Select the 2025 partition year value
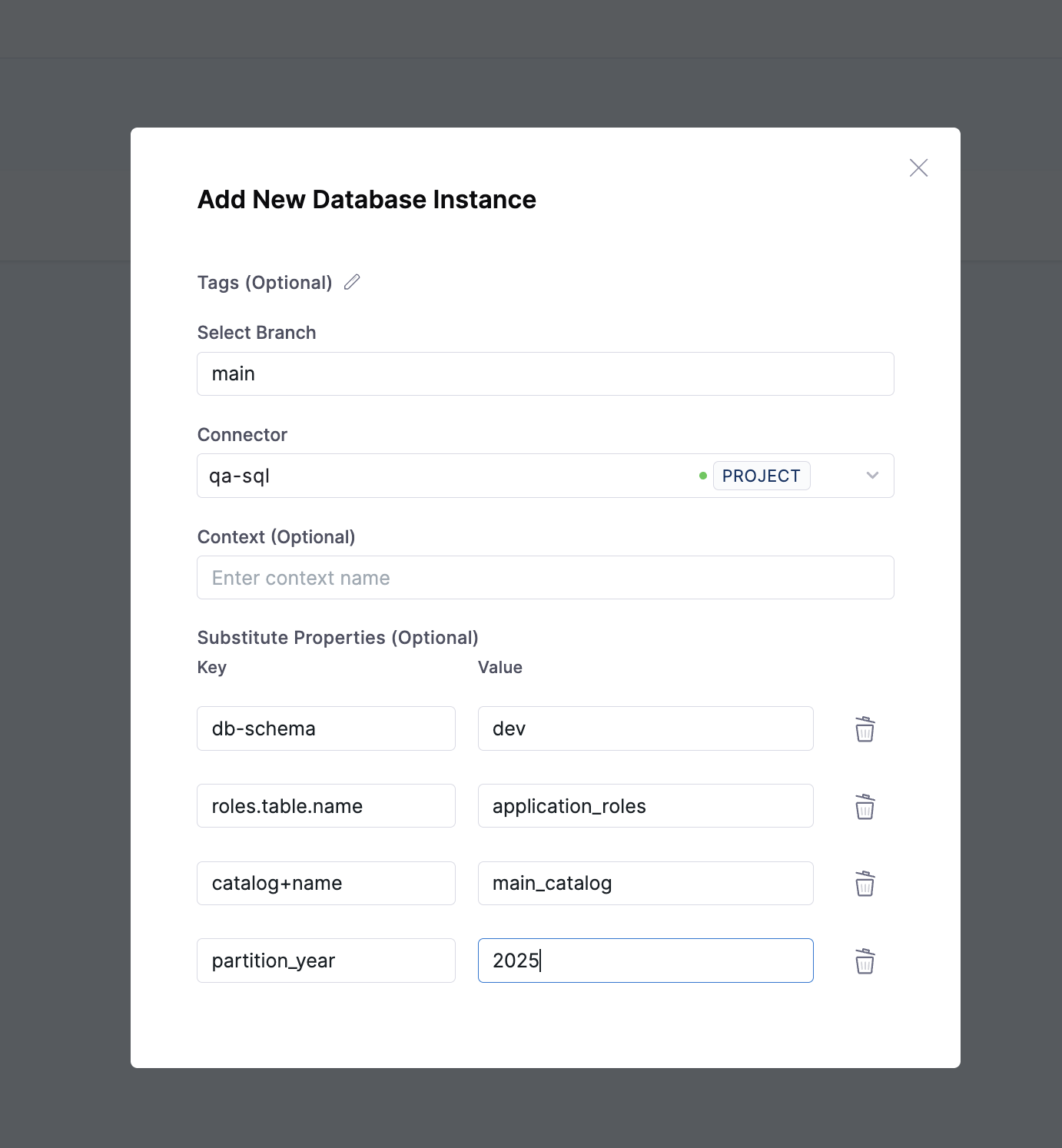1062x1148 pixels. click(645, 961)
